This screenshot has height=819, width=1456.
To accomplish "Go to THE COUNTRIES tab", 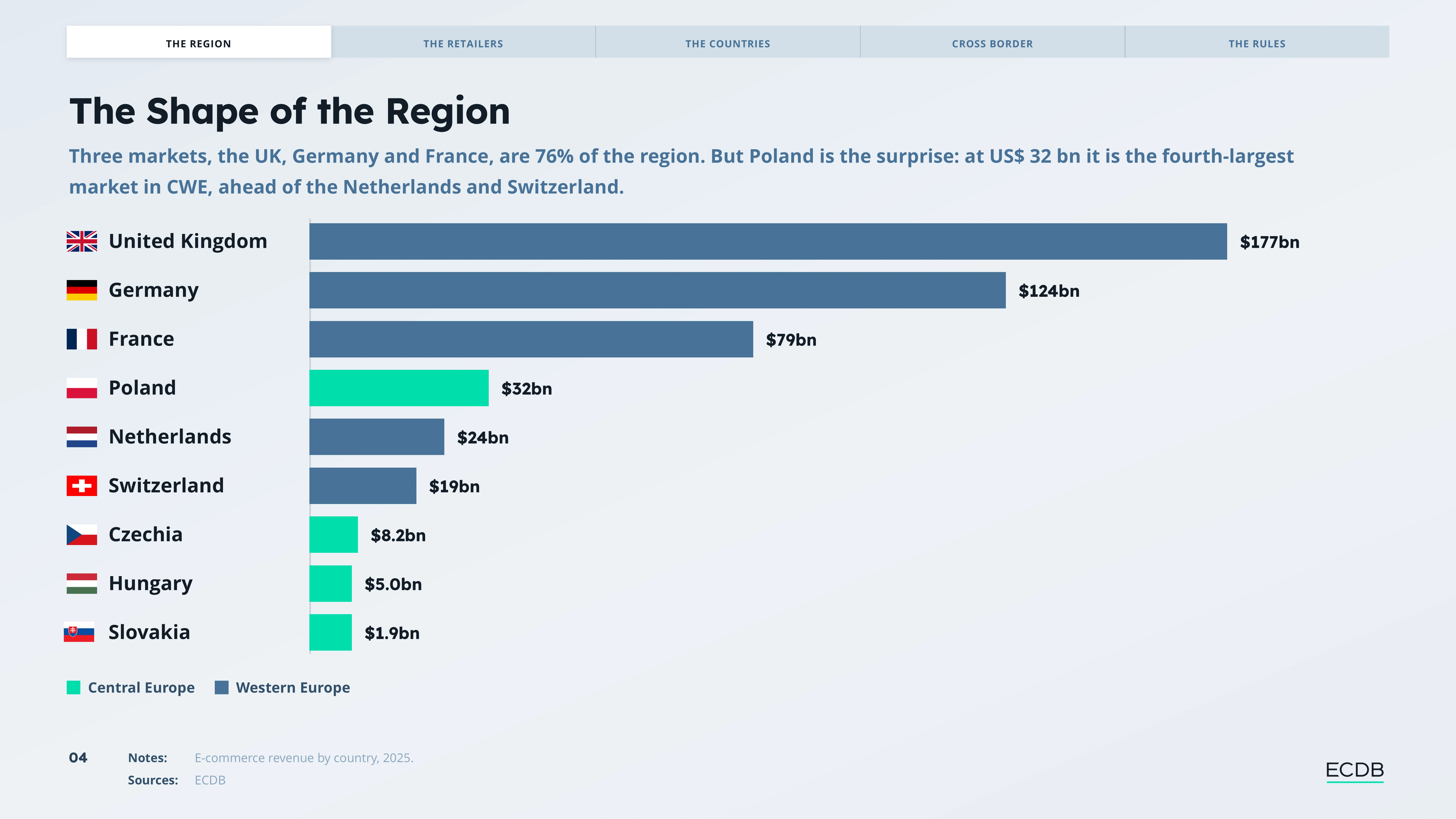I will (x=728, y=42).
